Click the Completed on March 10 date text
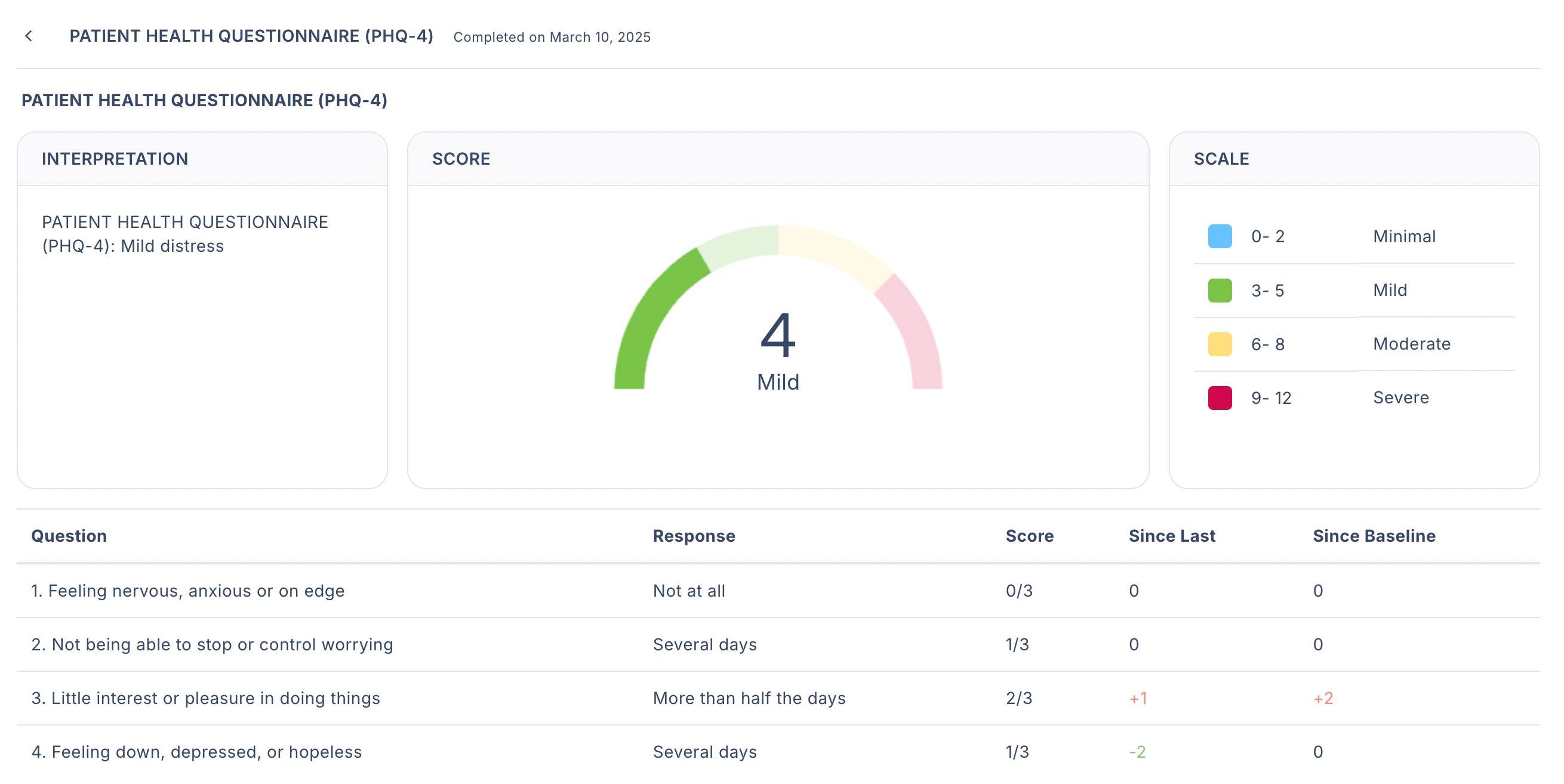The height and width of the screenshot is (784, 1564). (x=552, y=37)
